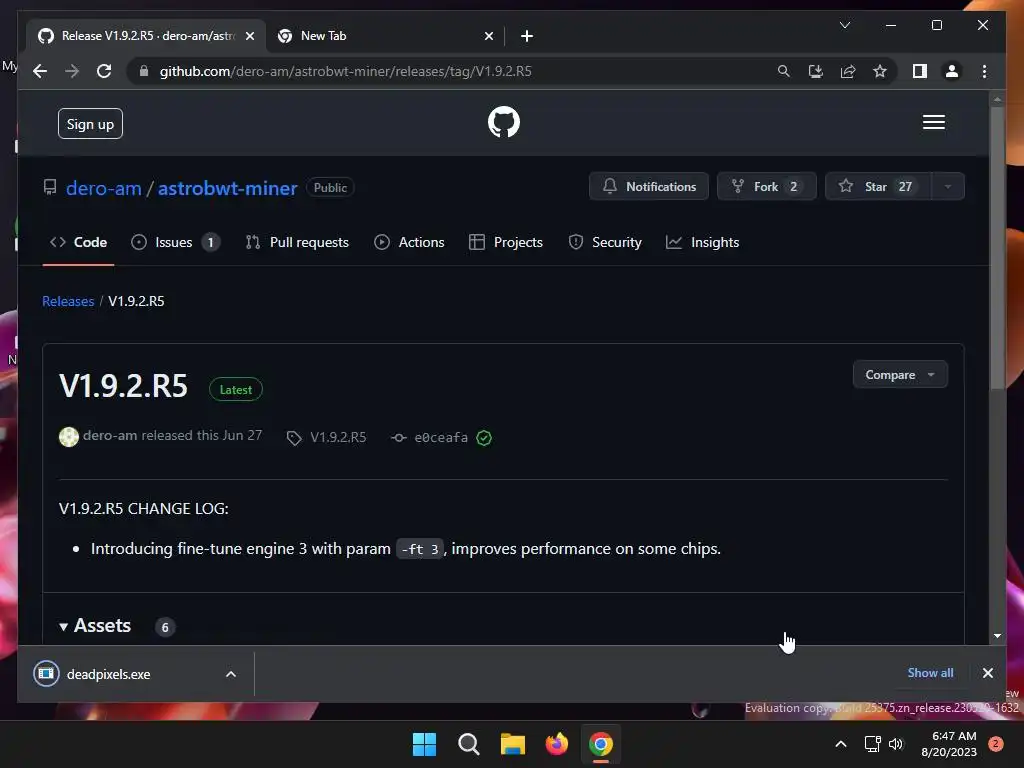Open the dero-am owner link
The image size is (1024, 768).
[x=104, y=188]
